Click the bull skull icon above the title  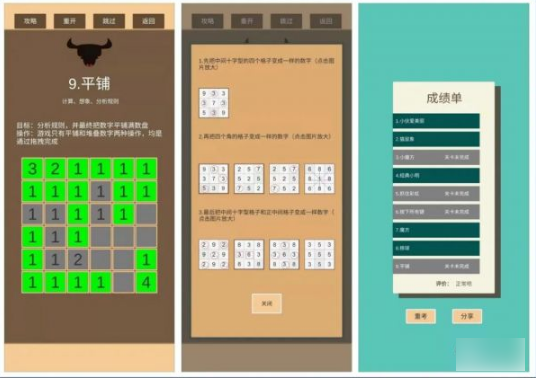point(89,52)
